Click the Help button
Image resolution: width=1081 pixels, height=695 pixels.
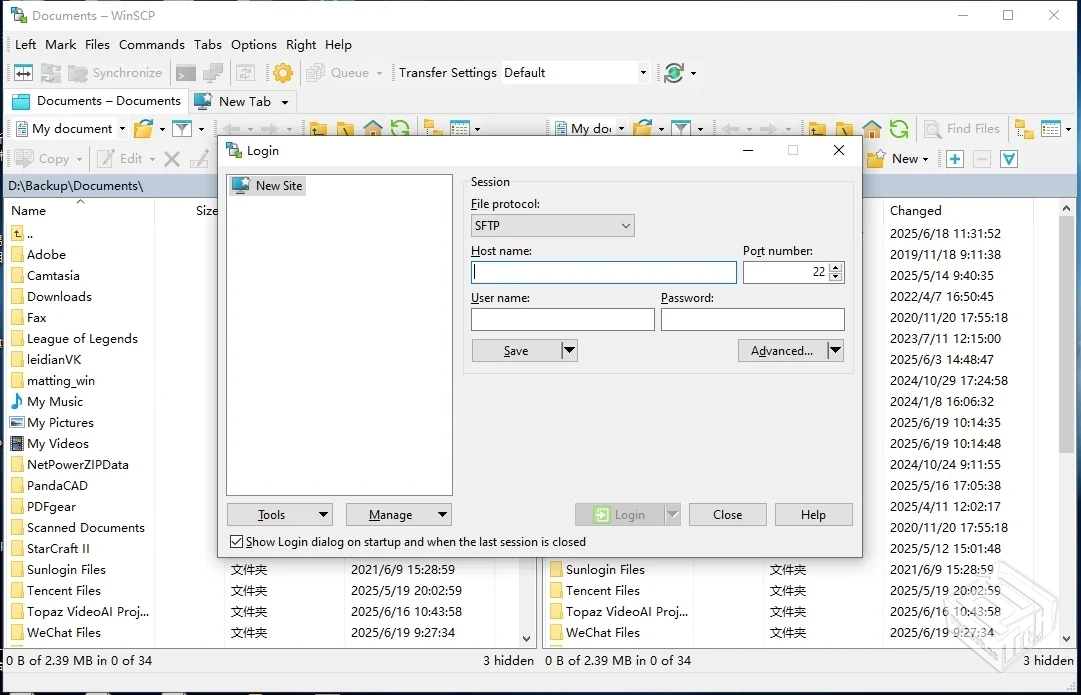[813, 514]
